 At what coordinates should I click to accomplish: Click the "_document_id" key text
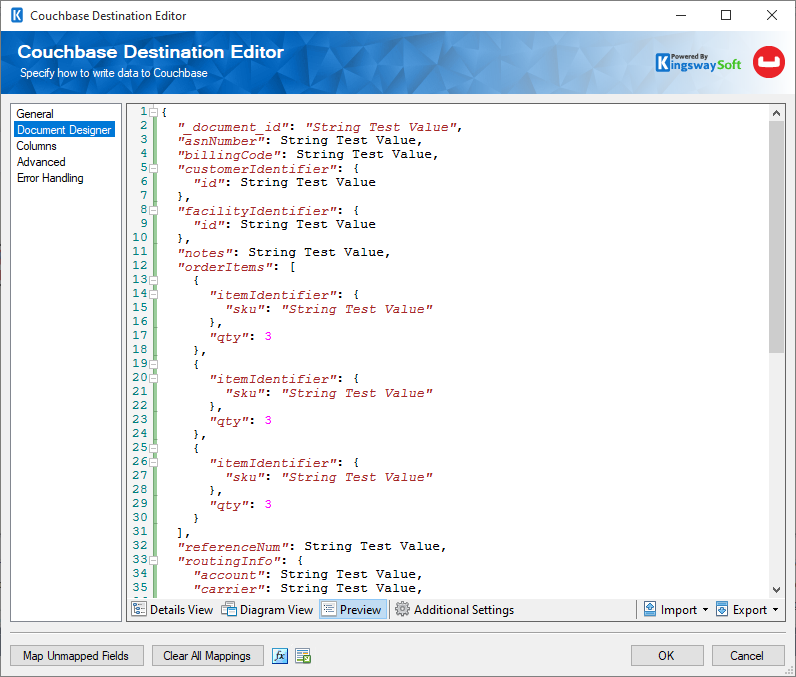click(233, 127)
